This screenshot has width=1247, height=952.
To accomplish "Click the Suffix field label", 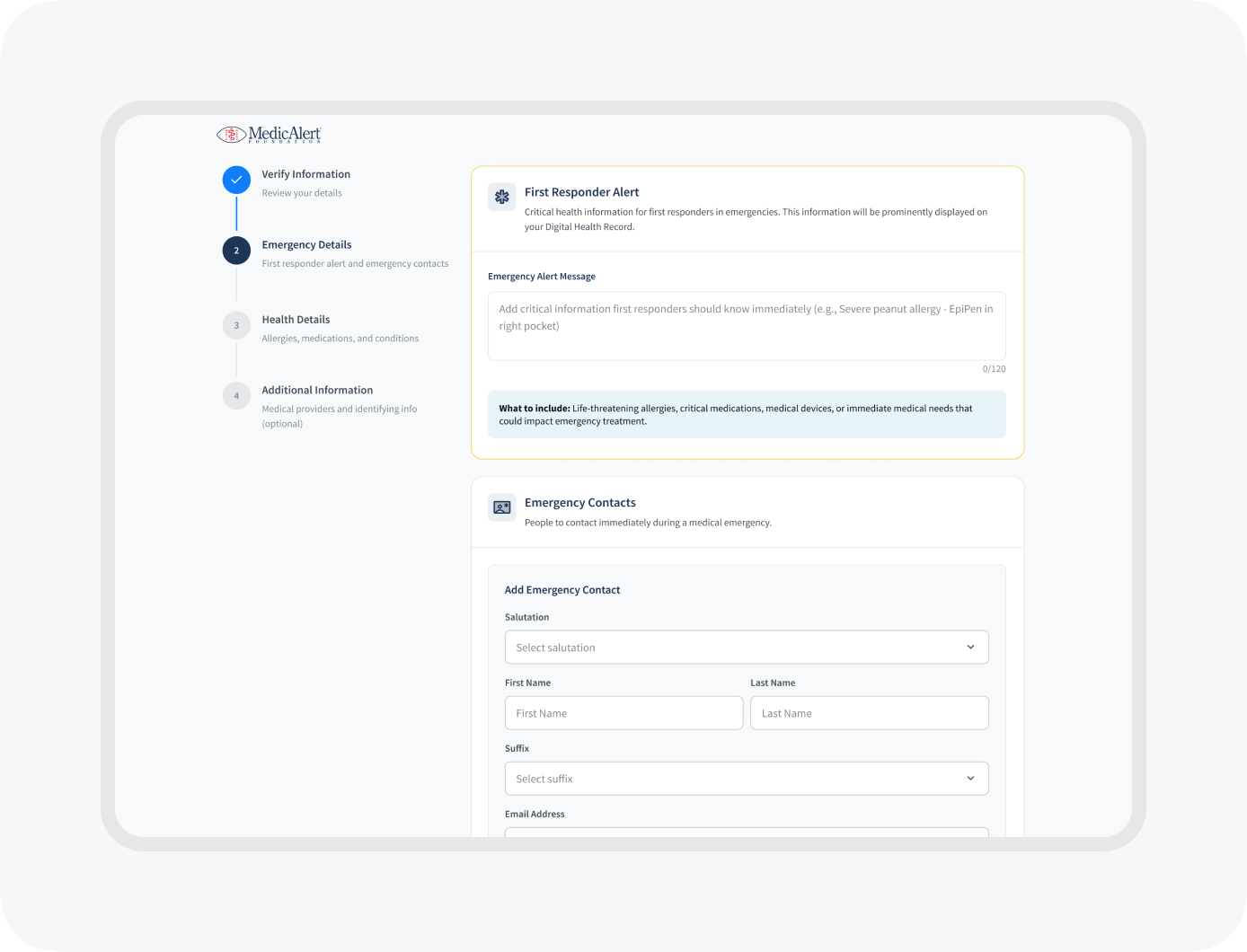I will point(517,748).
